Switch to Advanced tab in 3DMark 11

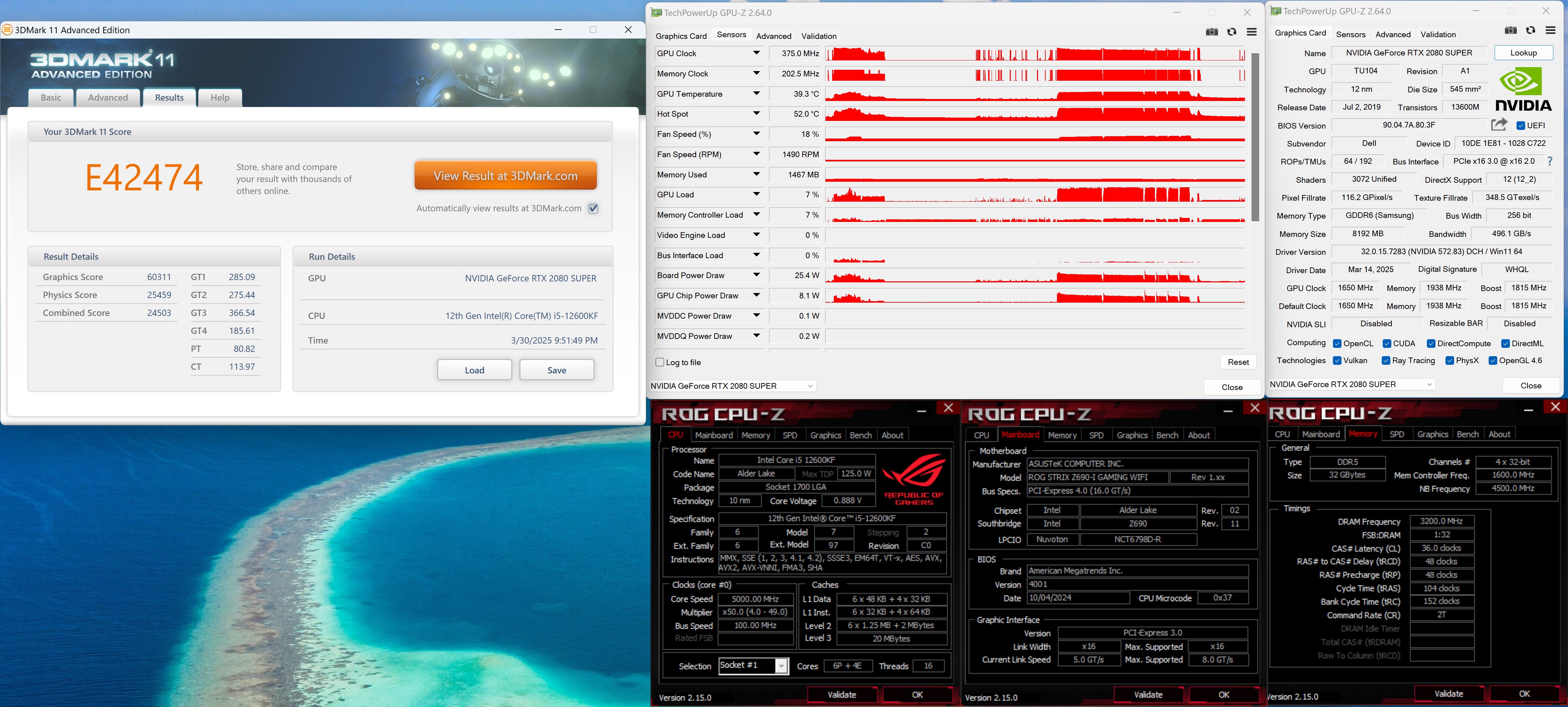[108, 97]
